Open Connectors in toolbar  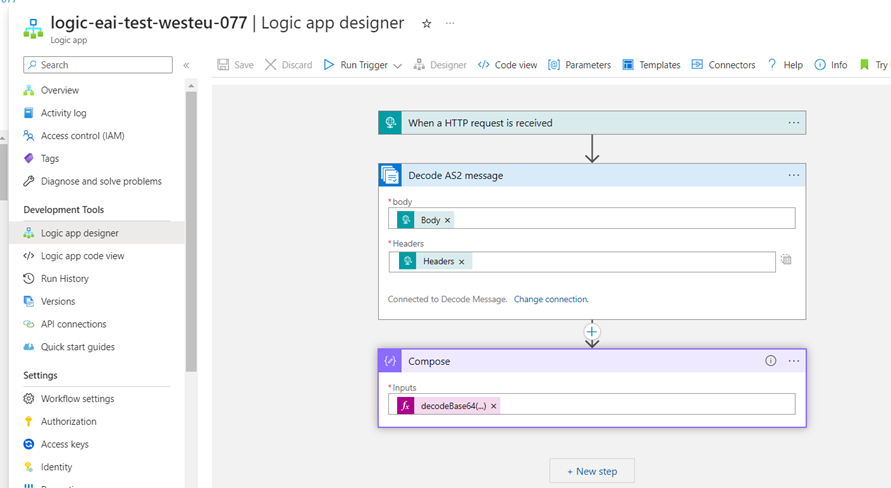723,65
